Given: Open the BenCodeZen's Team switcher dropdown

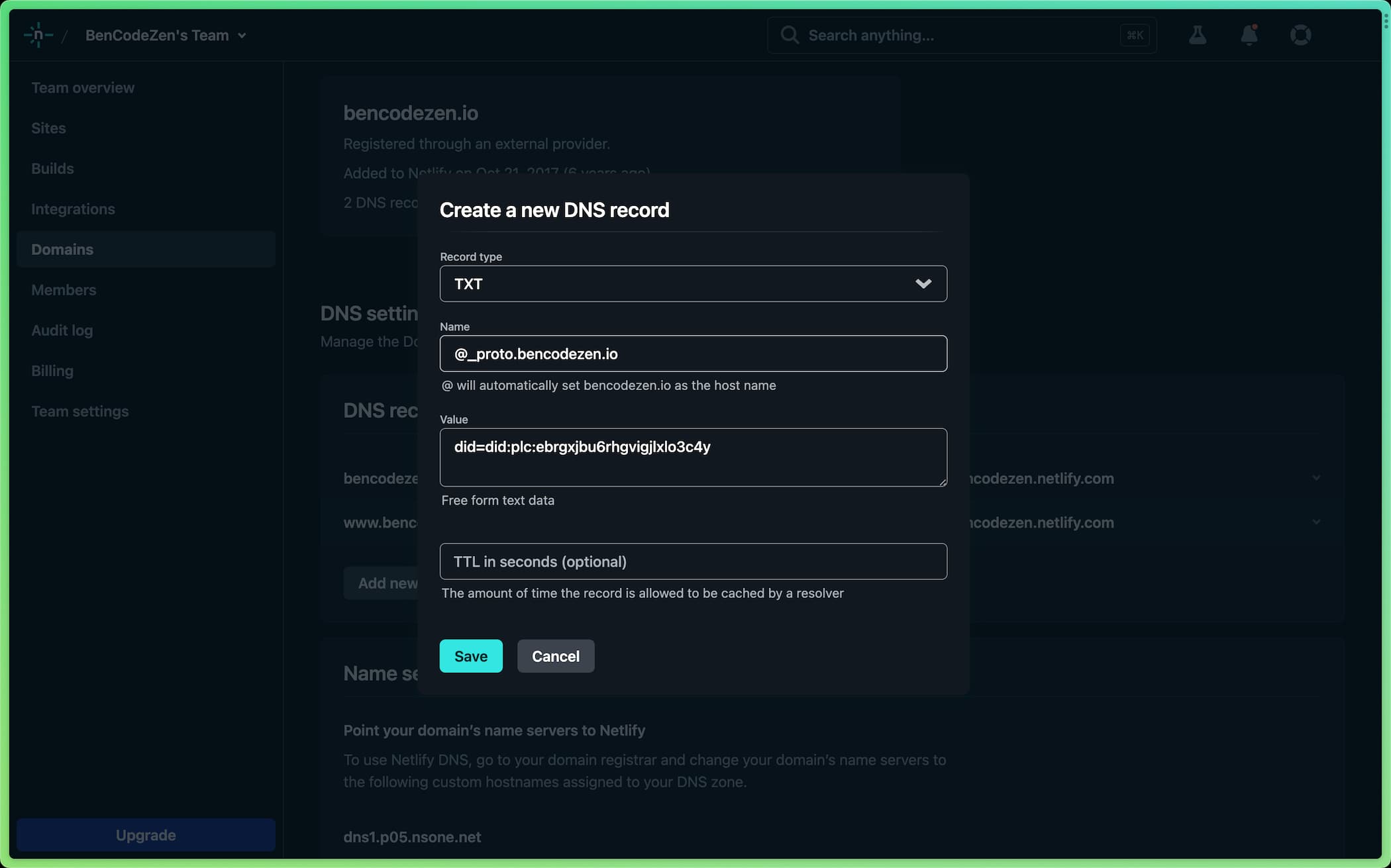Looking at the screenshot, I should pos(166,35).
